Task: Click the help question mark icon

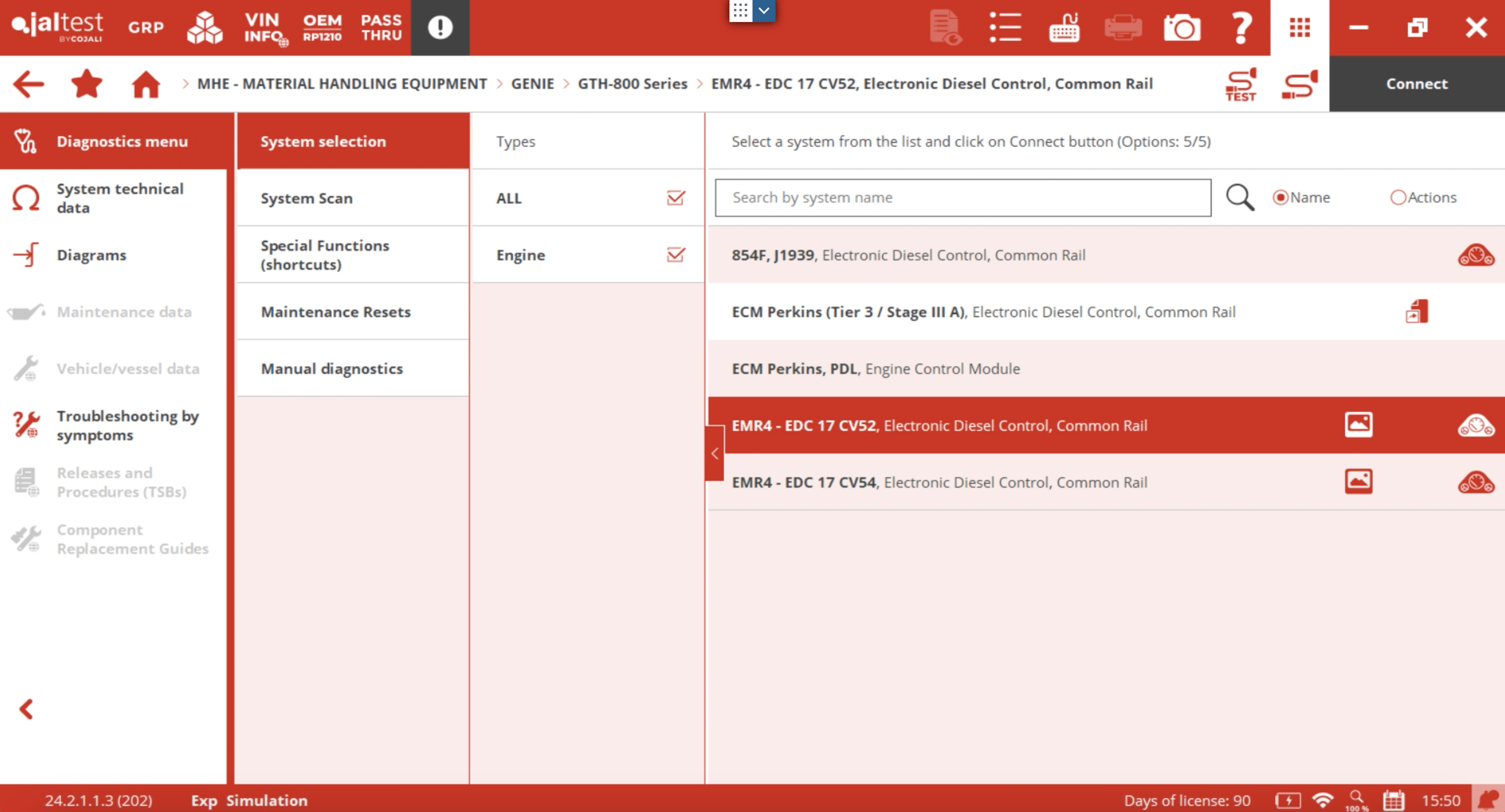Action: [x=1240, y=27]
